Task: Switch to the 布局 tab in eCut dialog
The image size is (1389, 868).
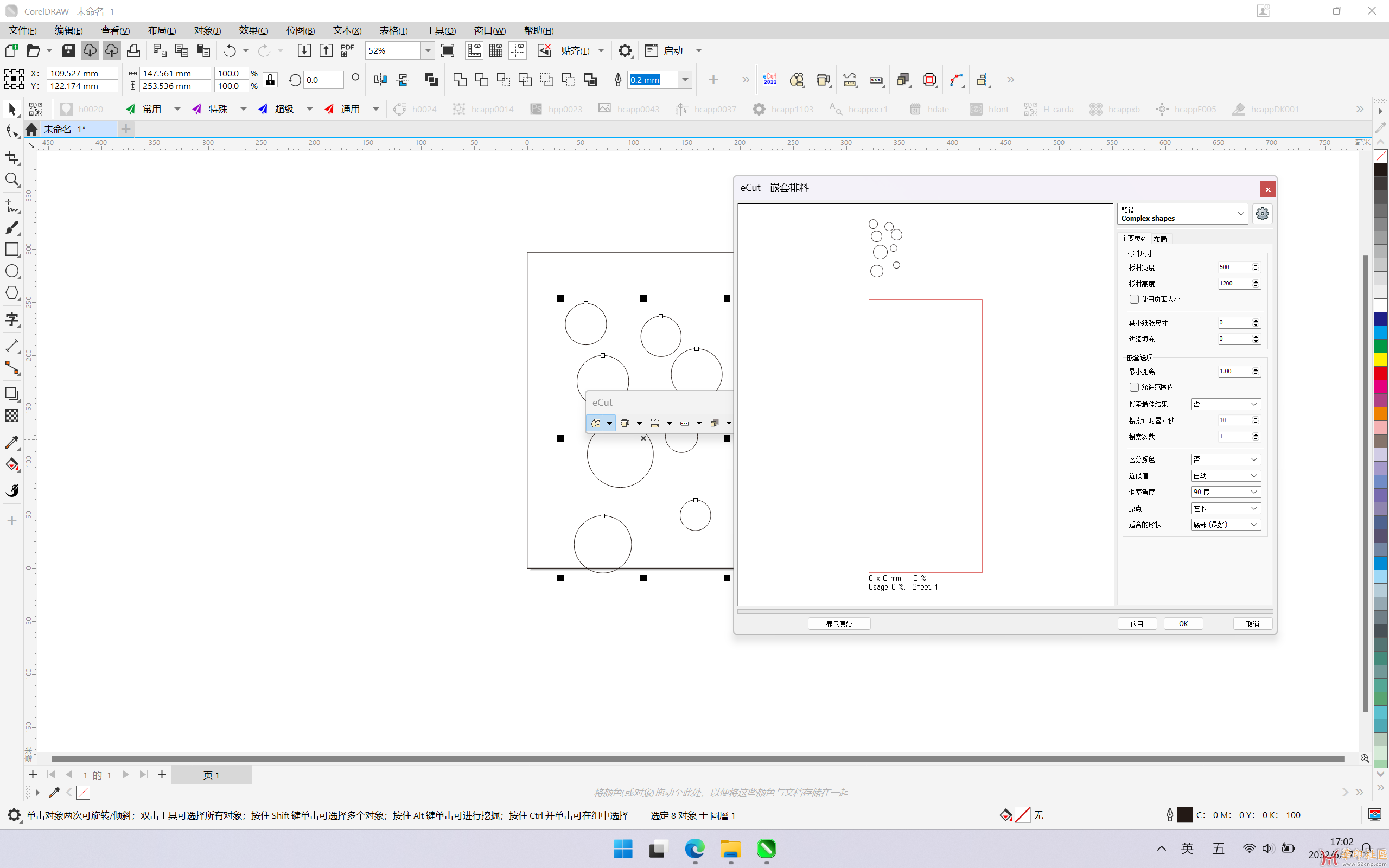Action: 1160,239
